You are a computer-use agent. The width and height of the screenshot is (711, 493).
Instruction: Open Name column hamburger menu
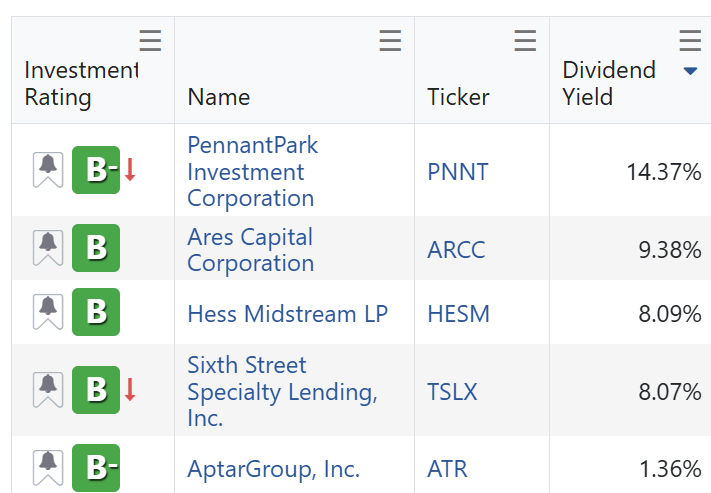[390, 40]
